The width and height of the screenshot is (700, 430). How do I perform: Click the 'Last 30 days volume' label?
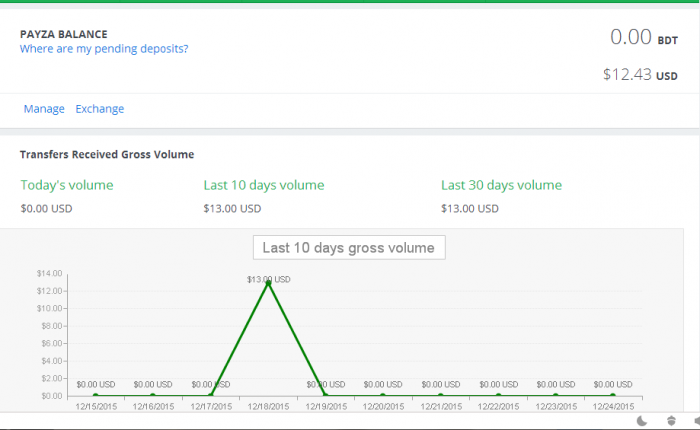point(501,185)
